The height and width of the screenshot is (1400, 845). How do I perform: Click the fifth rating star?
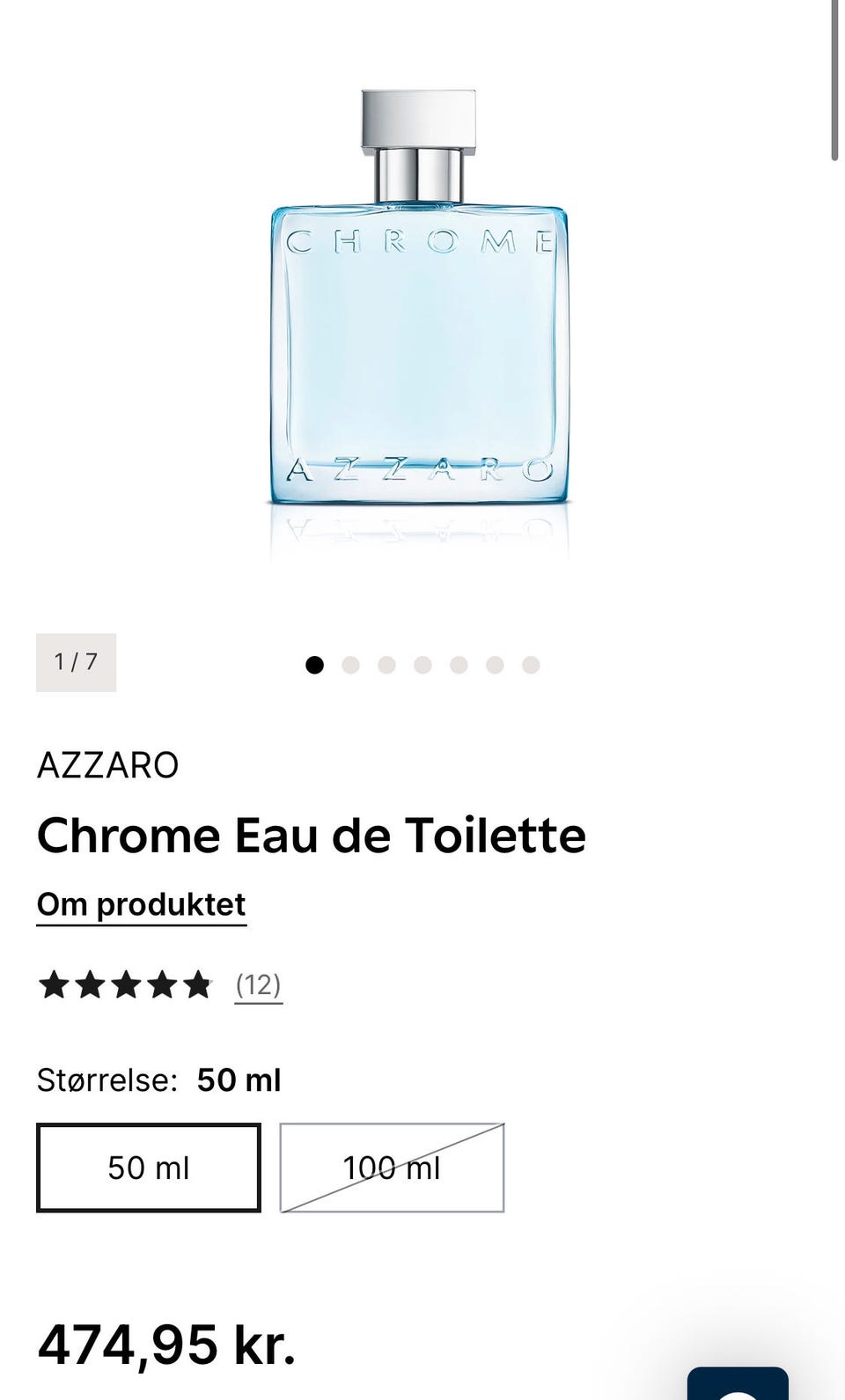coord(197,984)
